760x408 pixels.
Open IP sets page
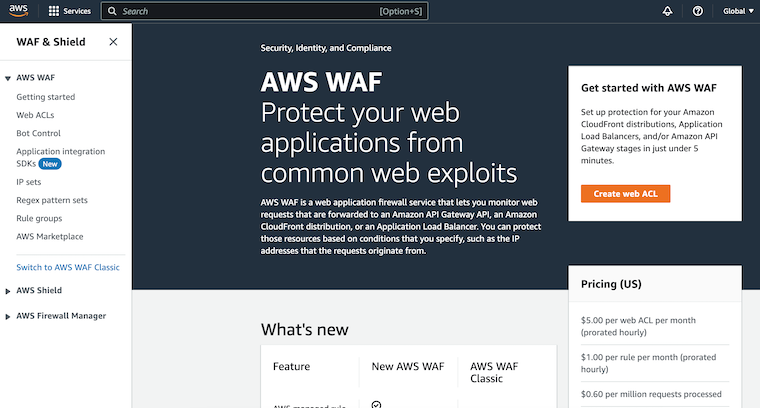coord(29,182)
